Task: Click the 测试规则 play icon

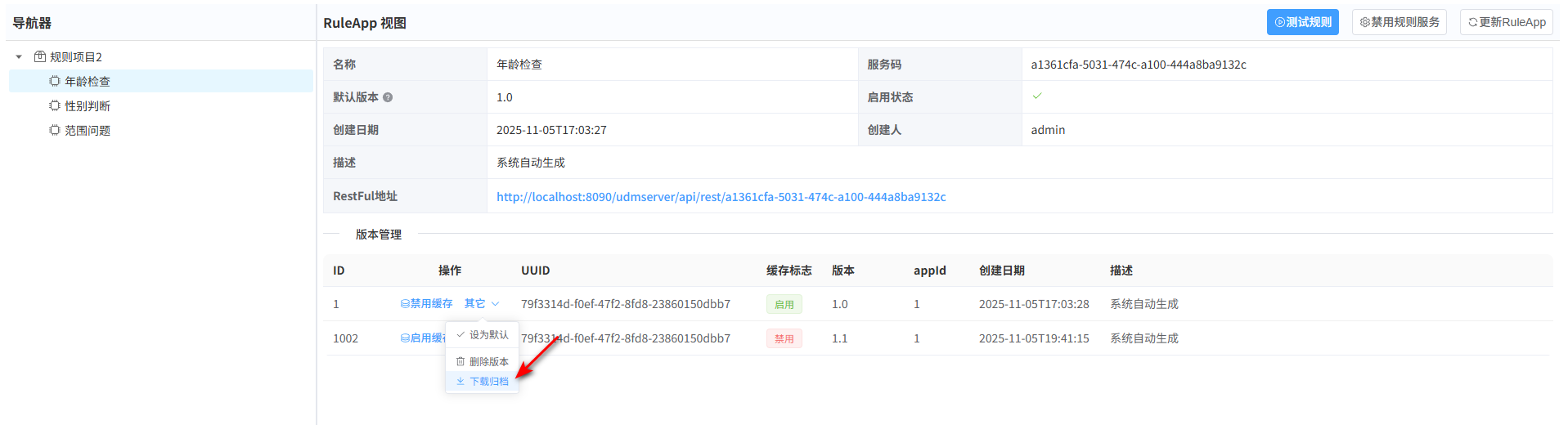Action: coord(1280,22)
